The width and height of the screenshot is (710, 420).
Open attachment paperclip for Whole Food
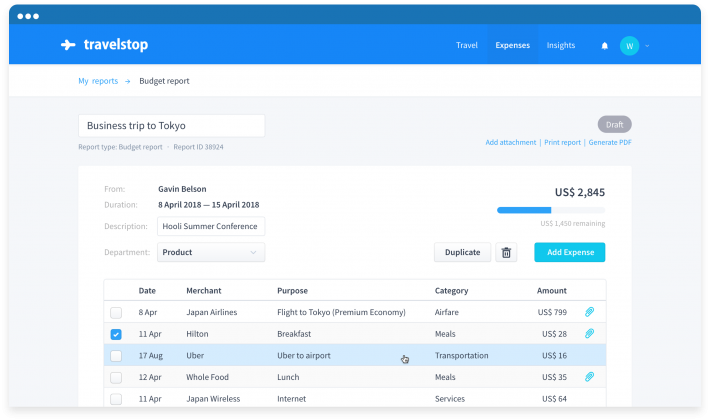pos(589,377)
